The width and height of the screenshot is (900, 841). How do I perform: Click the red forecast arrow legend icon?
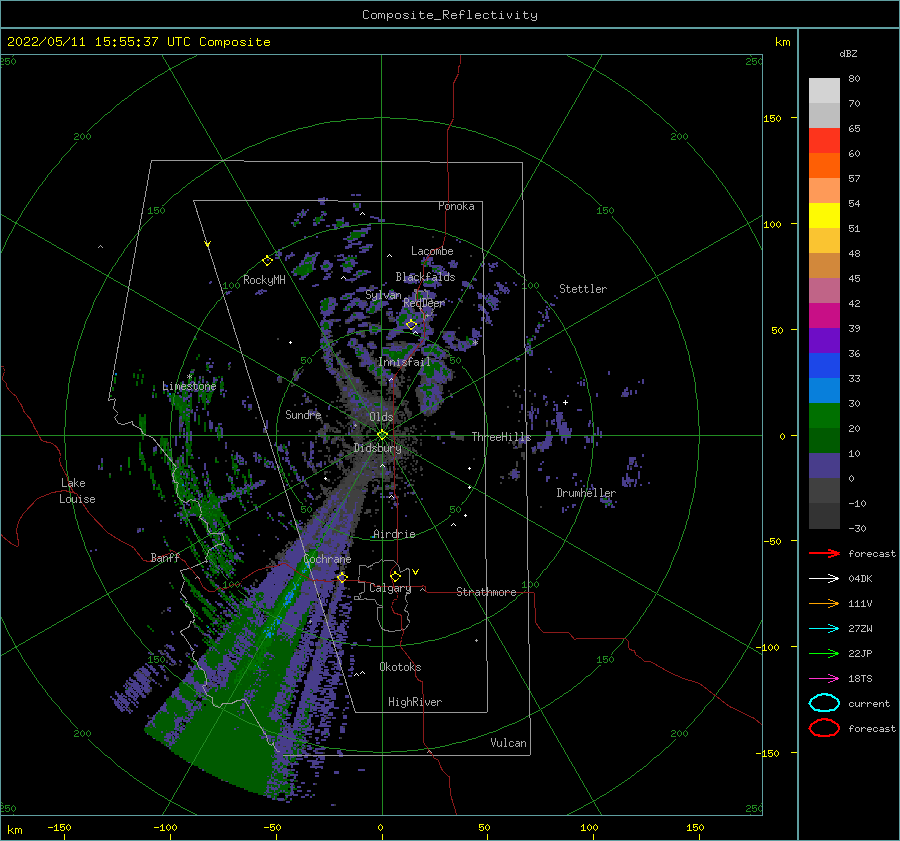(824, 553)
